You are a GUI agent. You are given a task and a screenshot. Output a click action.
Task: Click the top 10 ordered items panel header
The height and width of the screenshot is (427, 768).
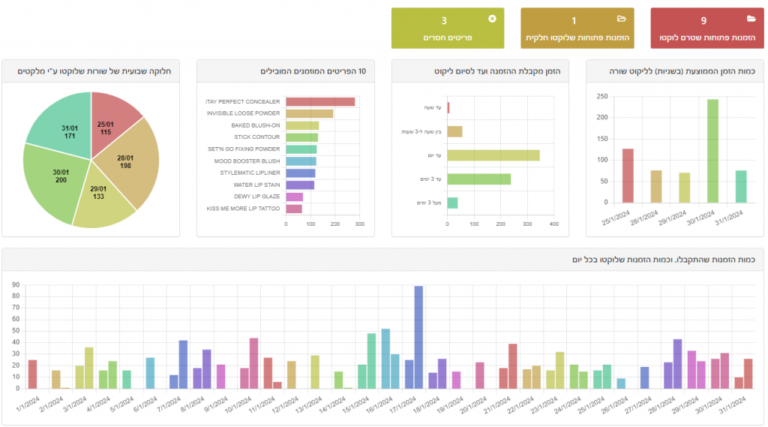[x=284, y=71]
